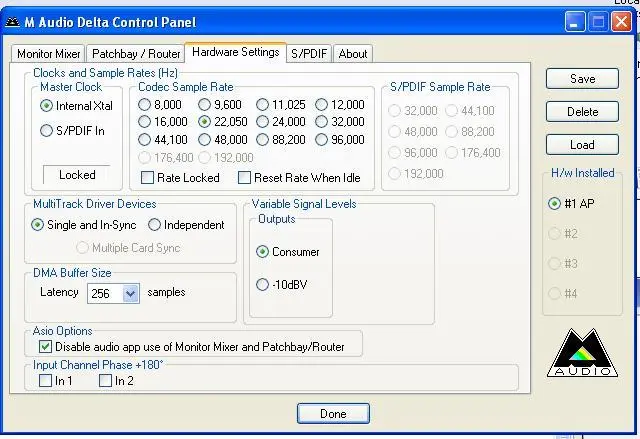640x439 pixels.
Task: Toggle Disable audio app use of Monitor Mixer
Action: coord(45,347)
